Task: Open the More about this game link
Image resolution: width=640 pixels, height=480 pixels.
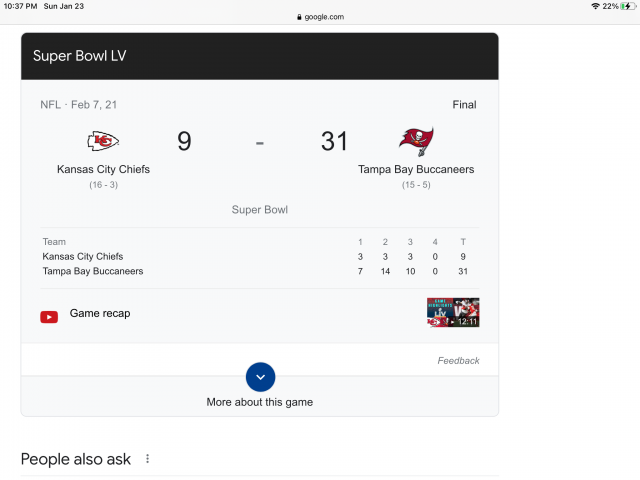Action: tap(260, 402)
